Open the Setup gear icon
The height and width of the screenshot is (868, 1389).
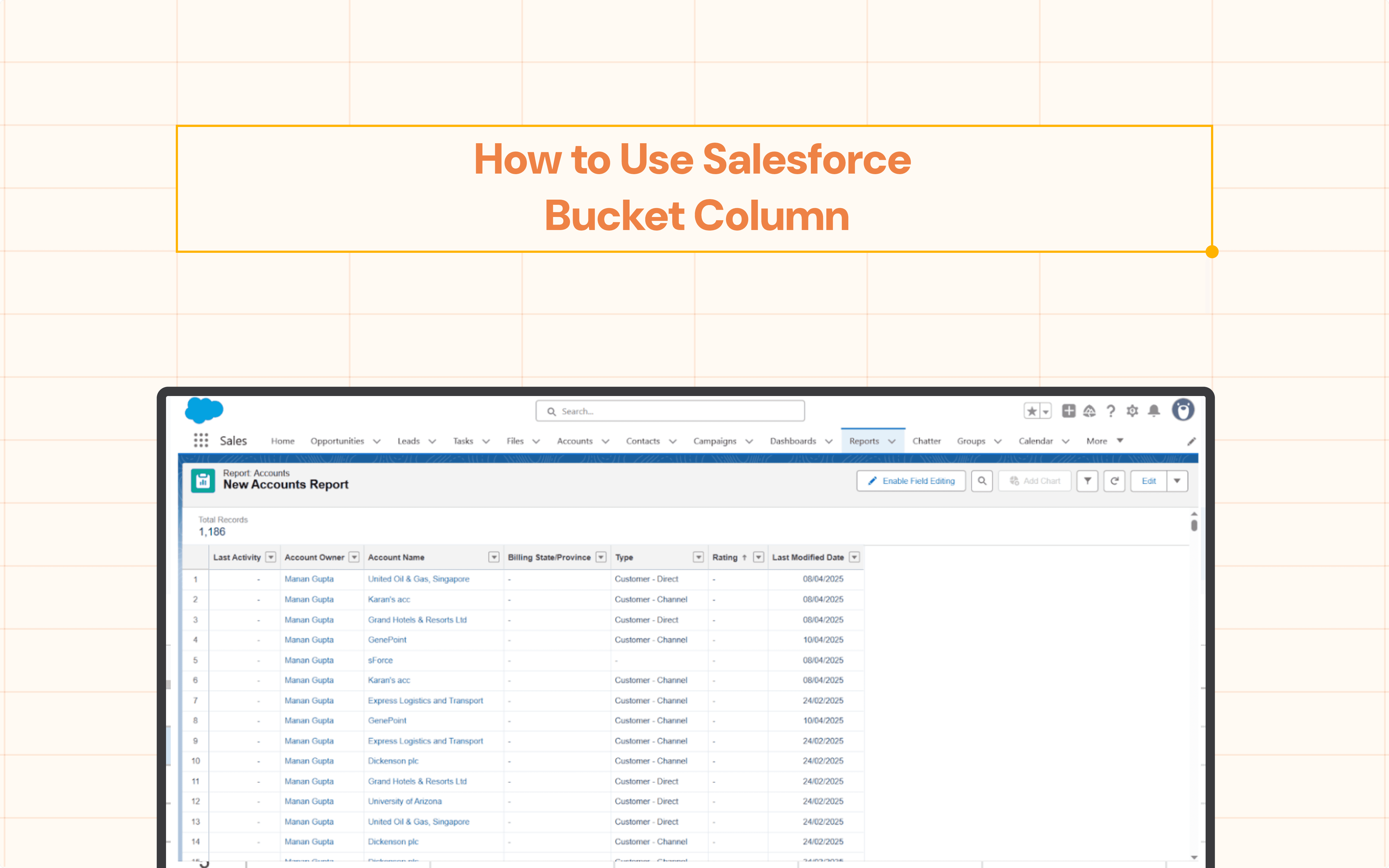tap(1132, 411)
